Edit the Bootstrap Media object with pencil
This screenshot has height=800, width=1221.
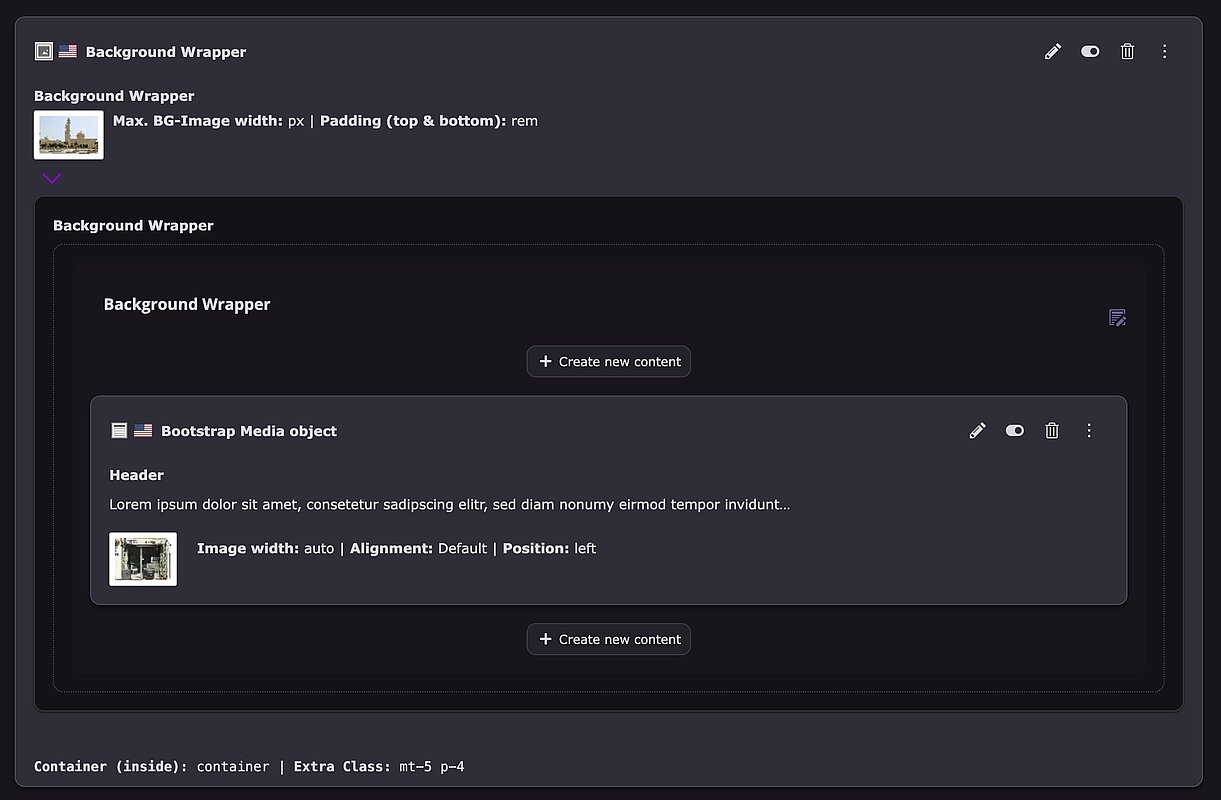click(x=977, y=431)
